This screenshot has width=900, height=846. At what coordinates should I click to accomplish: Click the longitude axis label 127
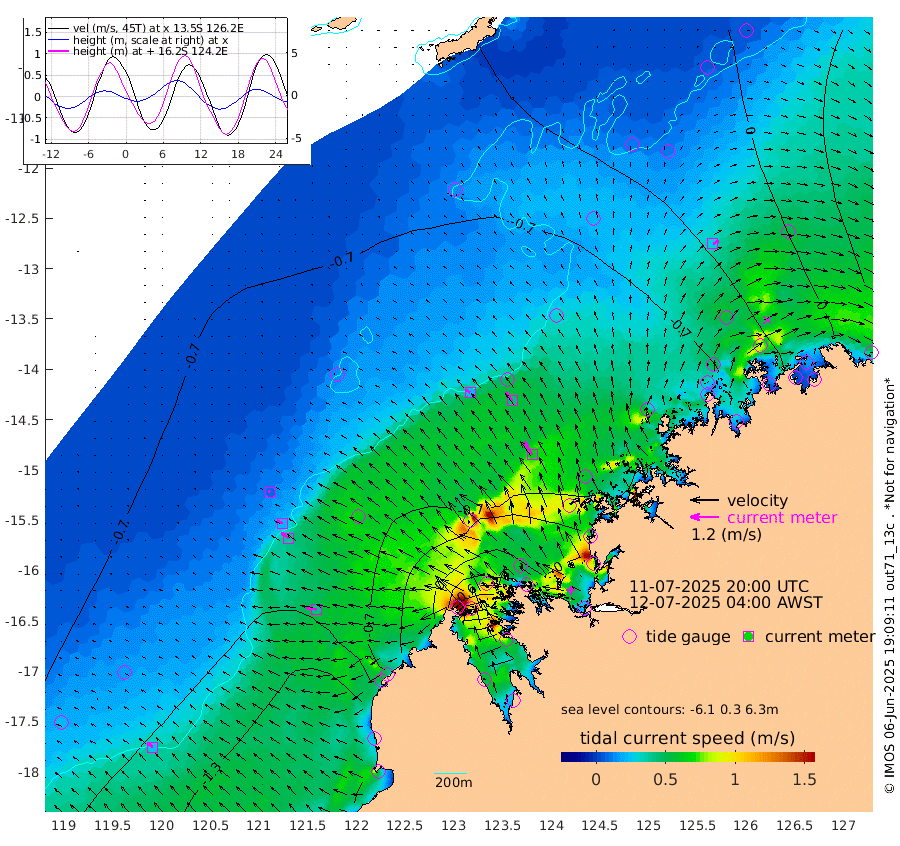(843, 826)
